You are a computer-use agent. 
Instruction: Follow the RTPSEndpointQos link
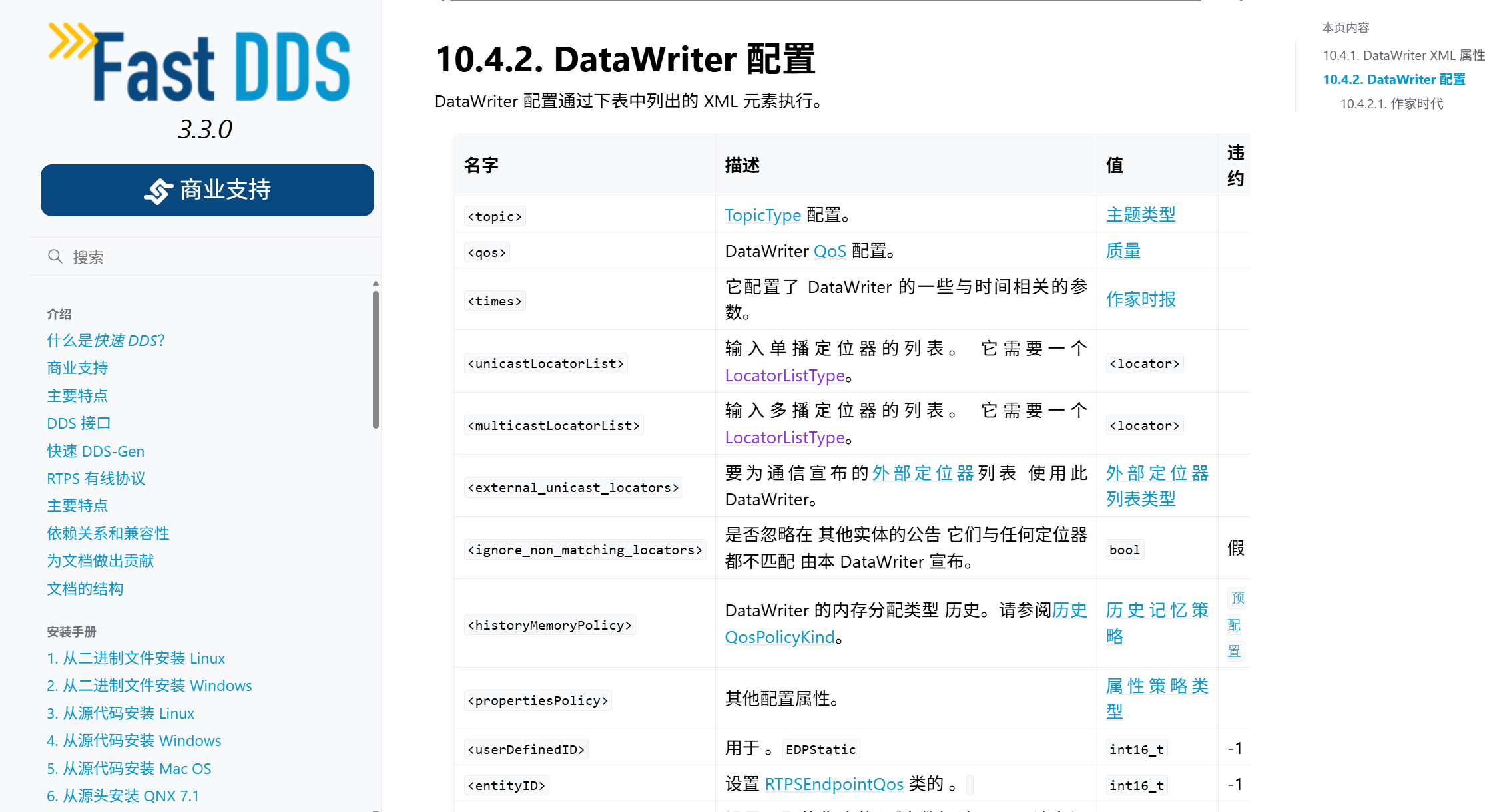pyautogui.click(x=834, y=785)
